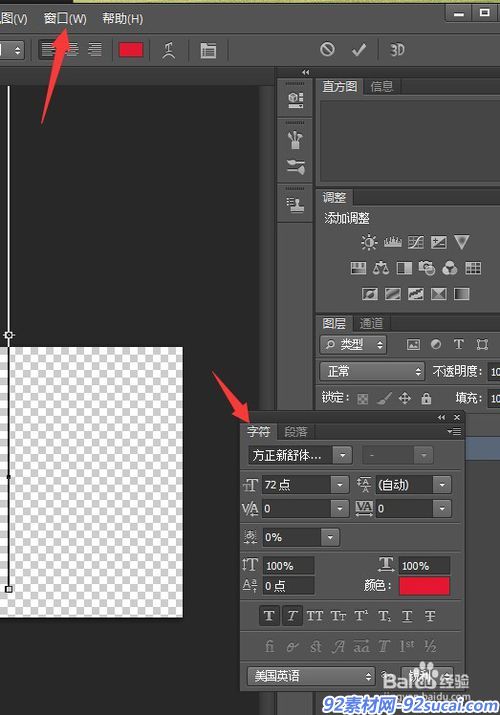The image size is (500, 715).
Task: Add an invert adjustment
Action: 370,294
